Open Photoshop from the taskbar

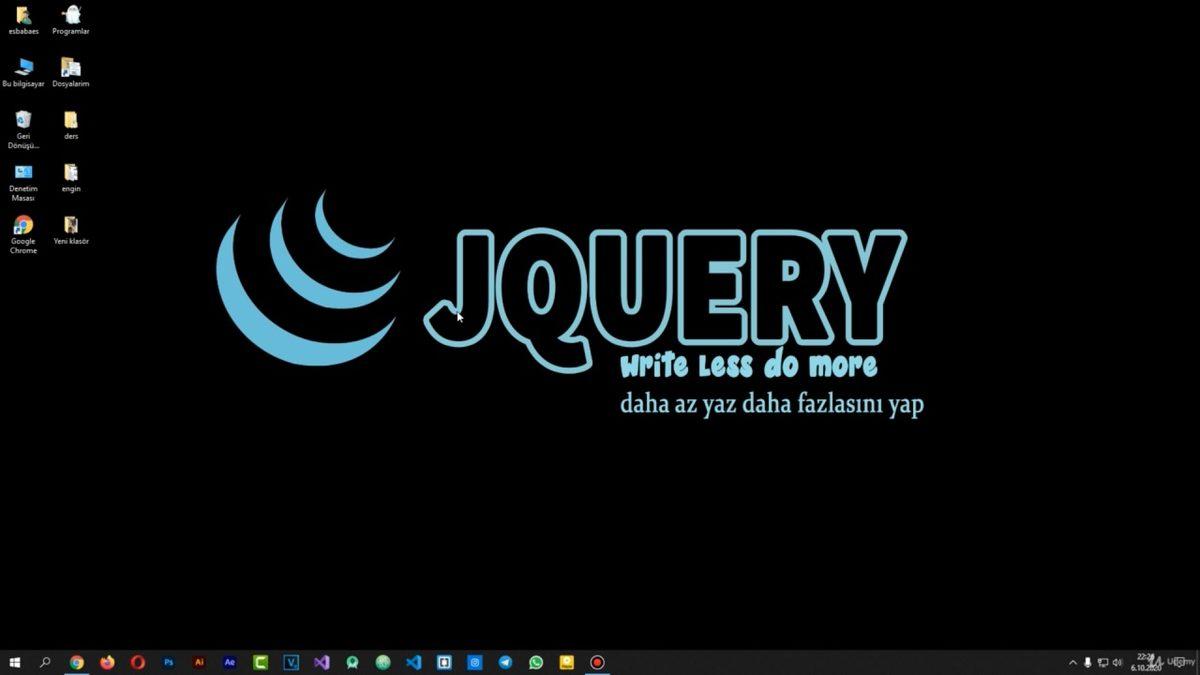[168, 662]
